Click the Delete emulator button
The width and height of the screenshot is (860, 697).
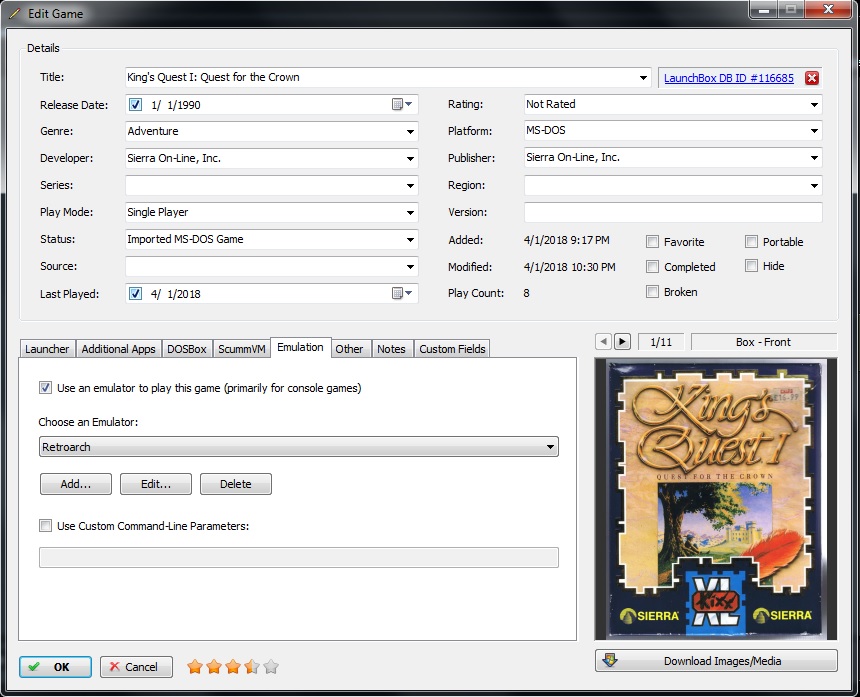[x=236, y=484]
